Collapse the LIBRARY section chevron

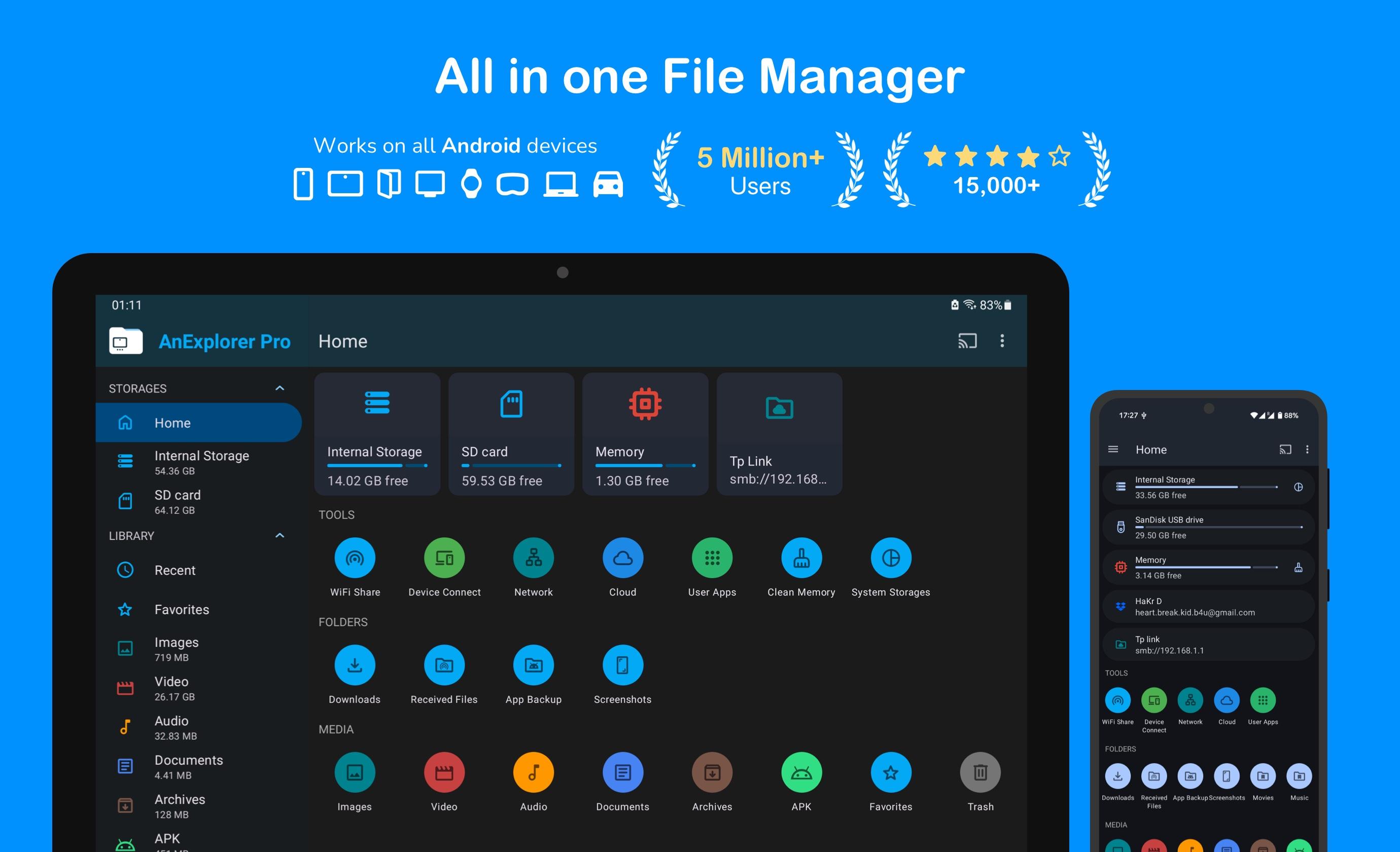tap(279, 536)
